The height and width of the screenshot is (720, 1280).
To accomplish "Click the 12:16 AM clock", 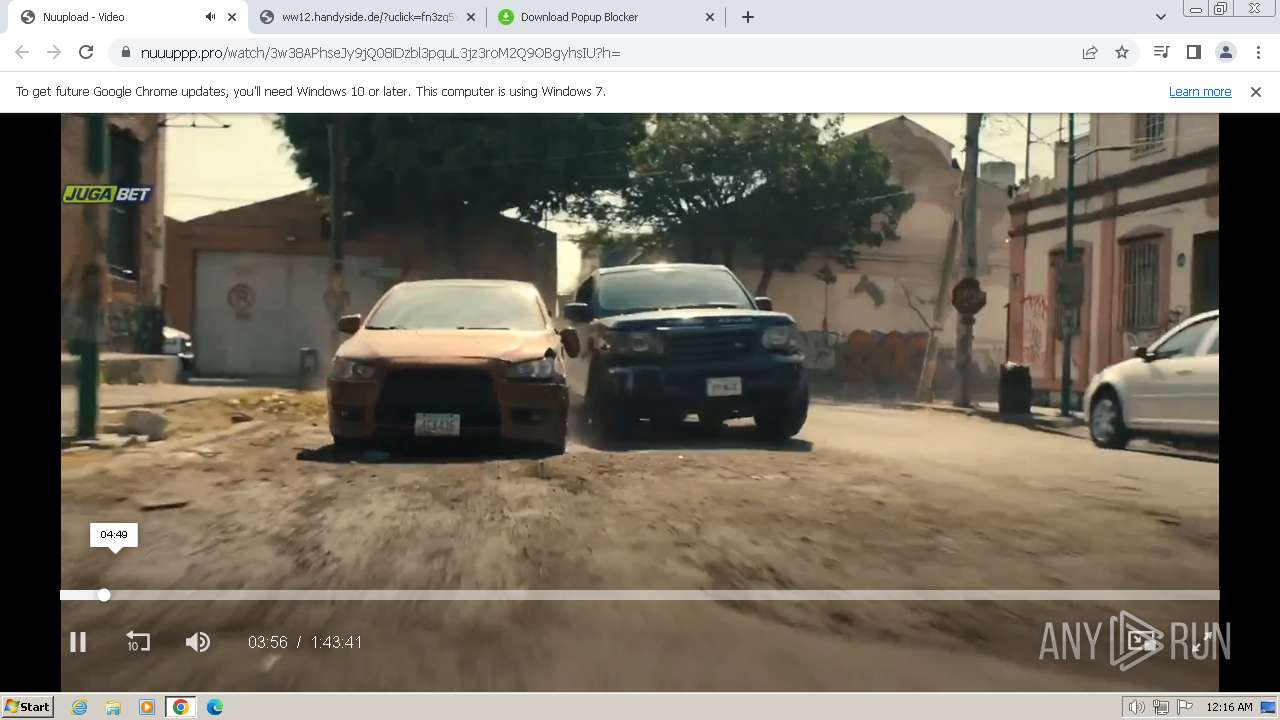I will click(x=1229, y=707).
